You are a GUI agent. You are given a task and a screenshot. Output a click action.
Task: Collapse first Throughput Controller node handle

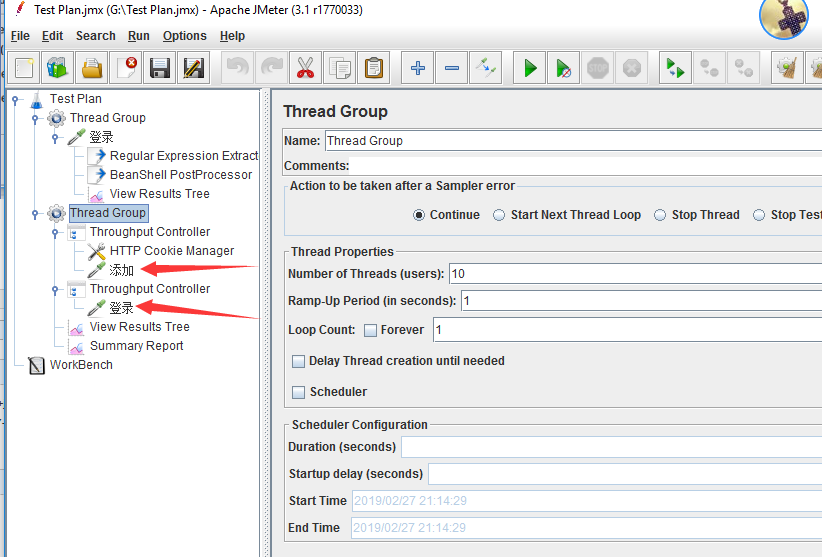click(x=55, y=233)
